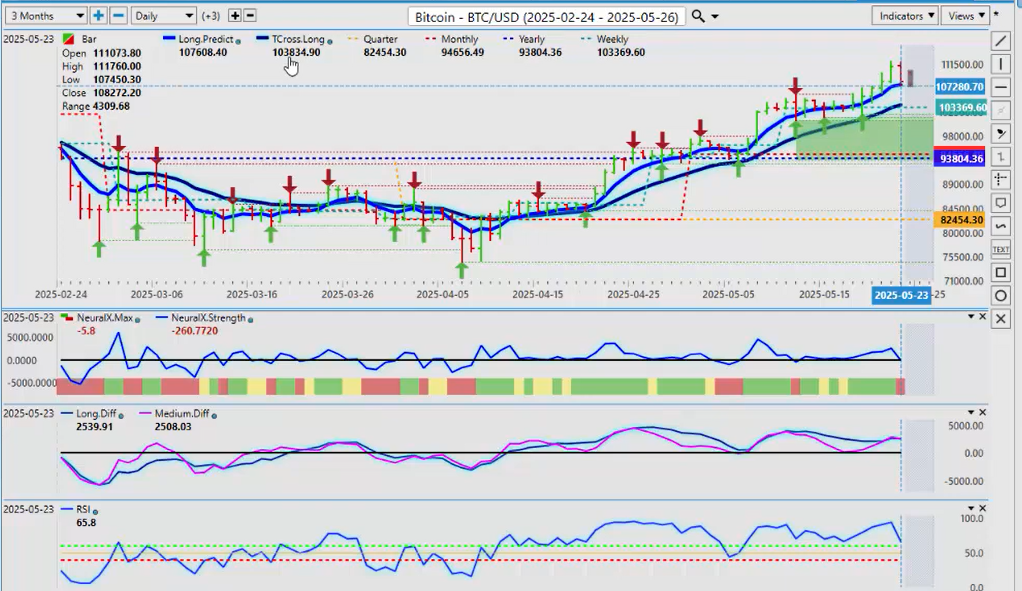Image resolution: width=1022 pixels, height=591 pixels.
Task: Select the rectangle drawing tool
Action: click(1000, 272)
